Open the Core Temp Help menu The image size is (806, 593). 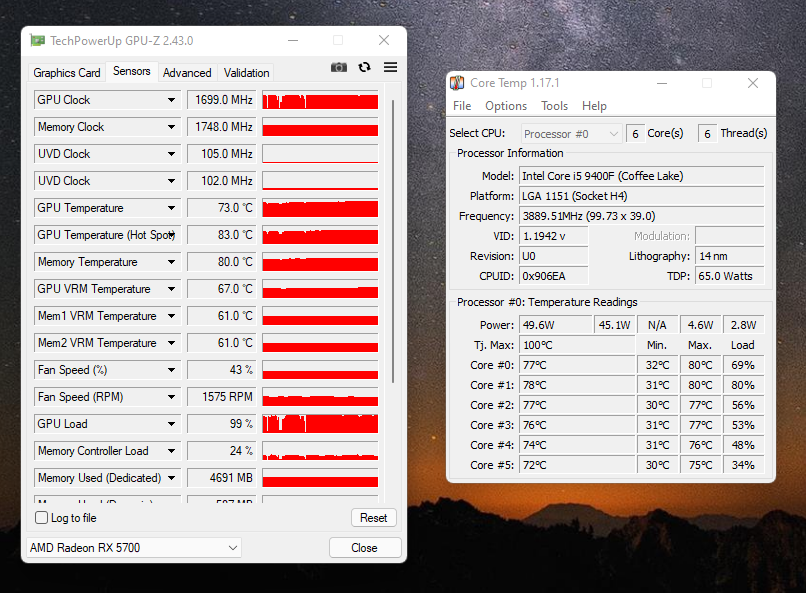coord(594,106)
